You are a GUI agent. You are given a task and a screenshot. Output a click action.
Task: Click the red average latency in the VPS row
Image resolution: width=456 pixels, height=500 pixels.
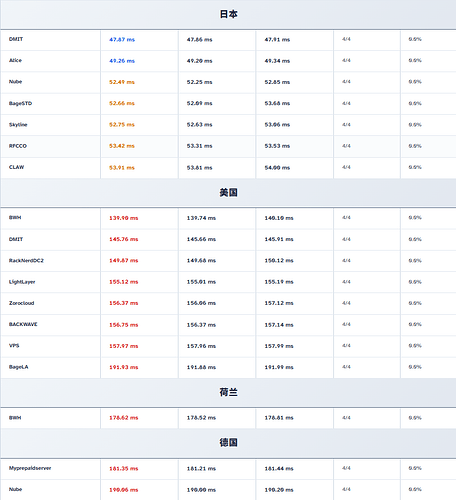(124, 346)
